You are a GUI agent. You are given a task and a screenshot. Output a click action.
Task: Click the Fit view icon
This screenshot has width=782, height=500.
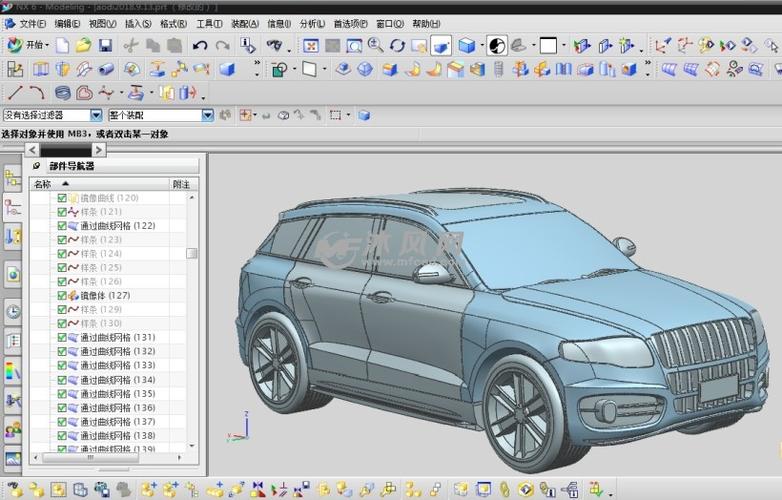point(311,45)
